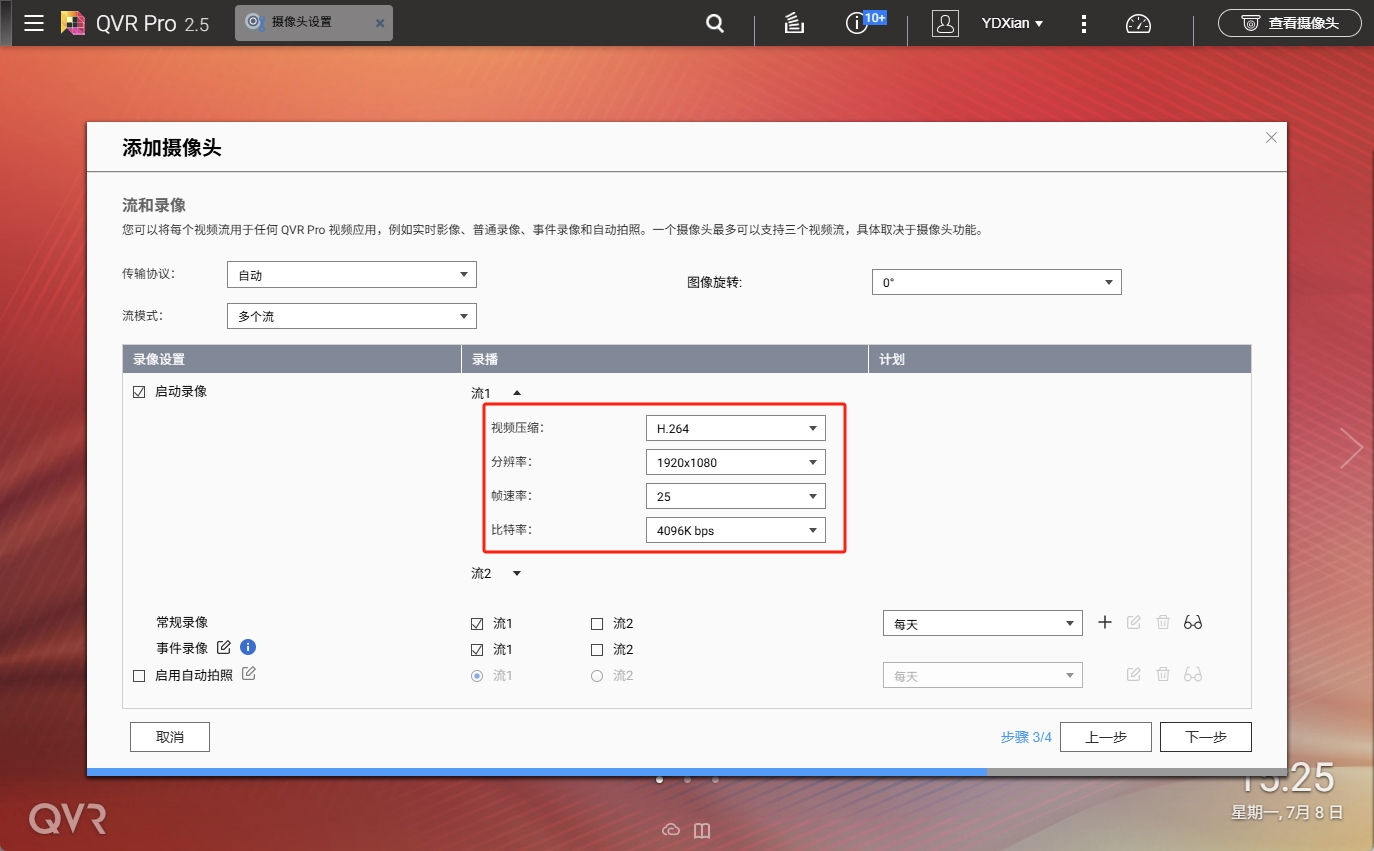1374x851 pixels.
Task: Select 流2 radio button for auto snapshot
Action: (x=597, y=676)
